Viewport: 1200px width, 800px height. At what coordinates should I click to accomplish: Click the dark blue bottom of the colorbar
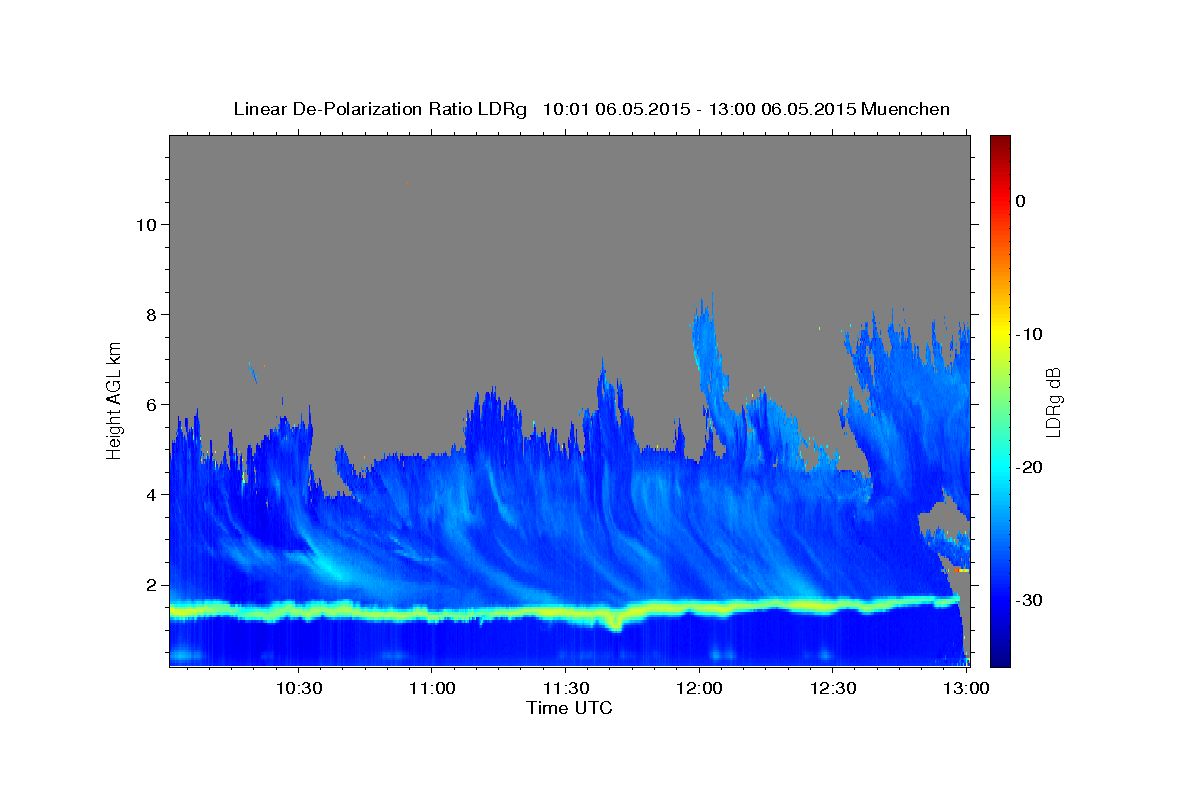click(x=1000, y=658)
